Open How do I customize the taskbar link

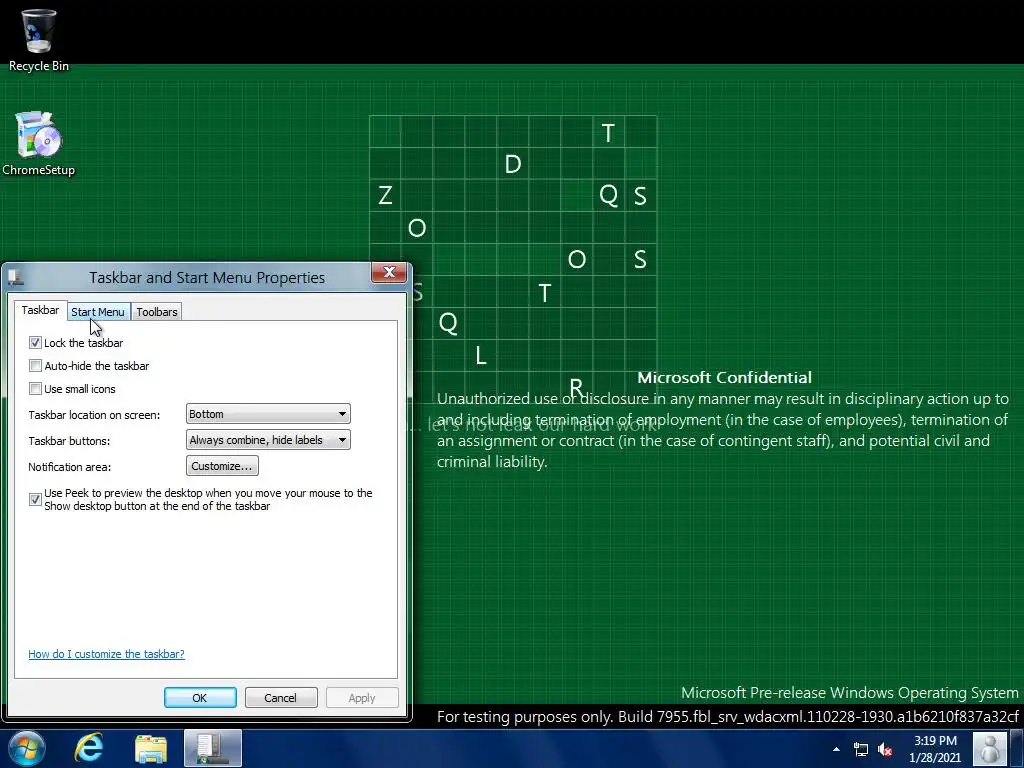point(106,654)
